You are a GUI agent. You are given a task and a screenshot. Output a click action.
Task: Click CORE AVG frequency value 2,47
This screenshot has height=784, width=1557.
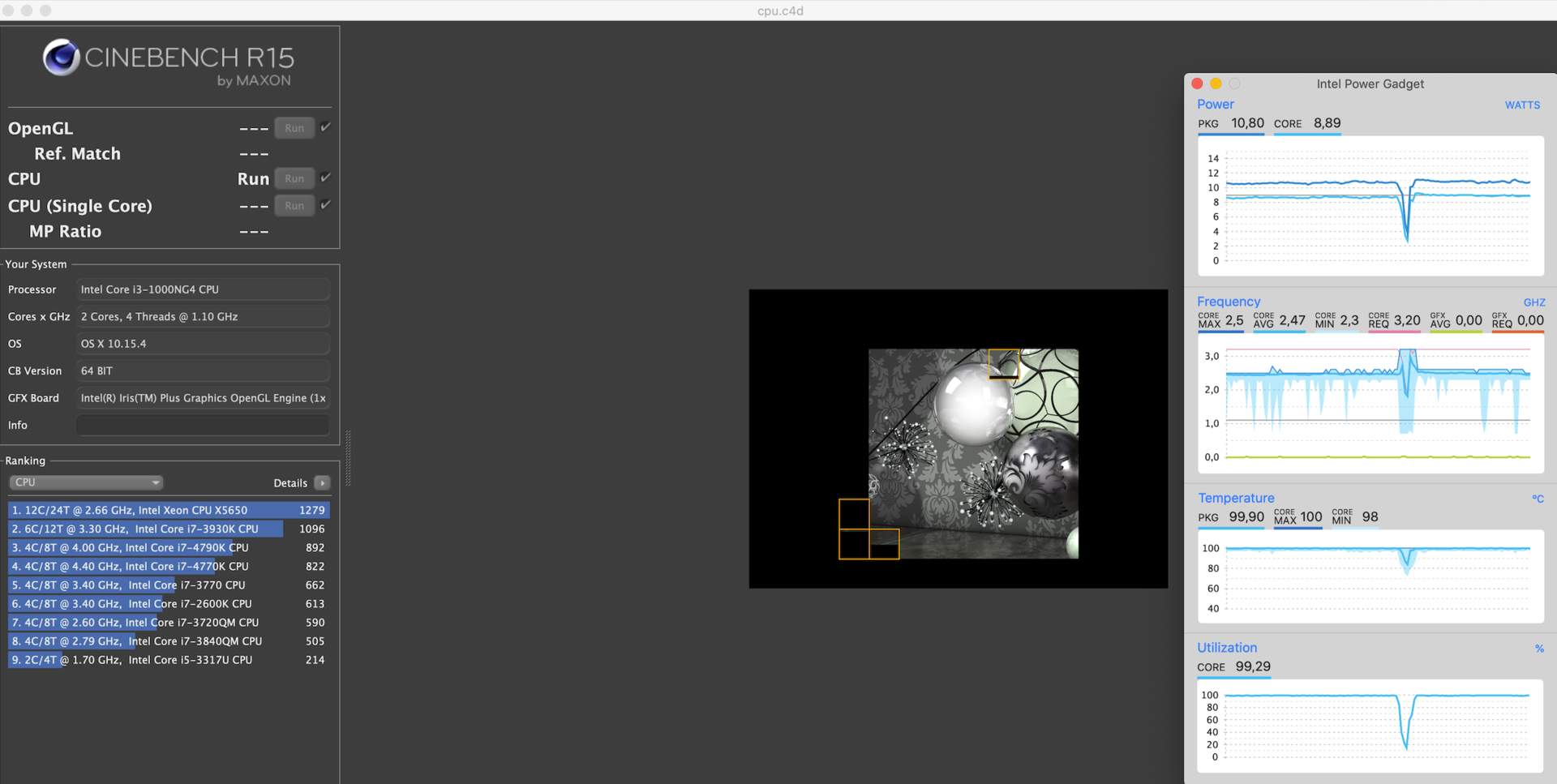[1293, 320]
